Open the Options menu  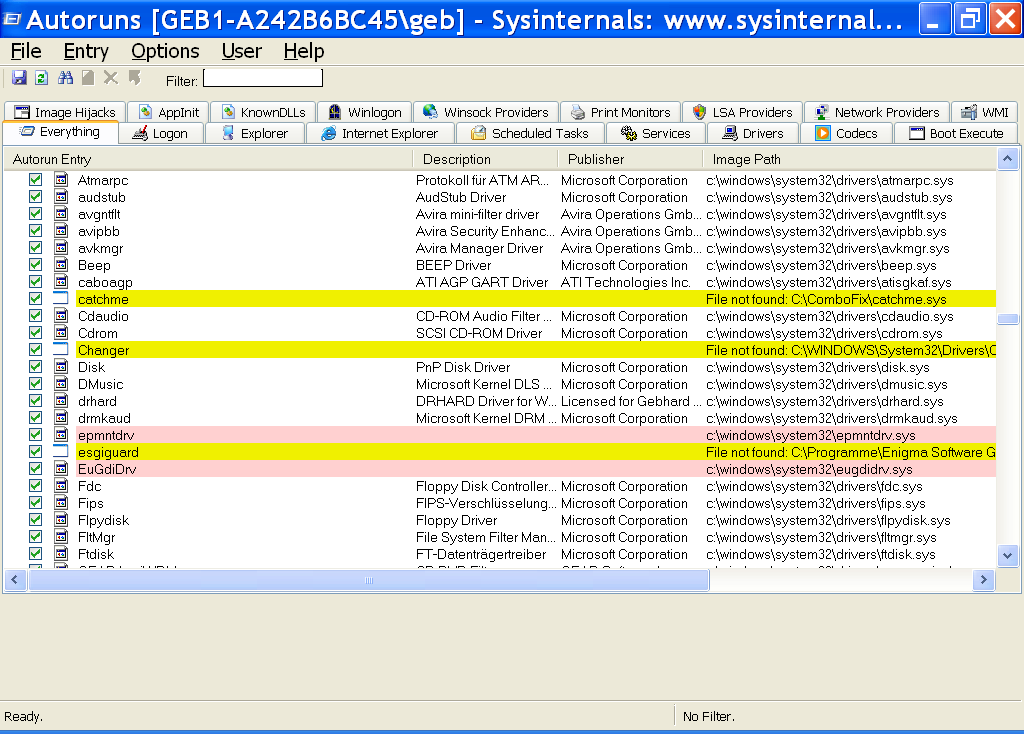click(x=165, y=51)
